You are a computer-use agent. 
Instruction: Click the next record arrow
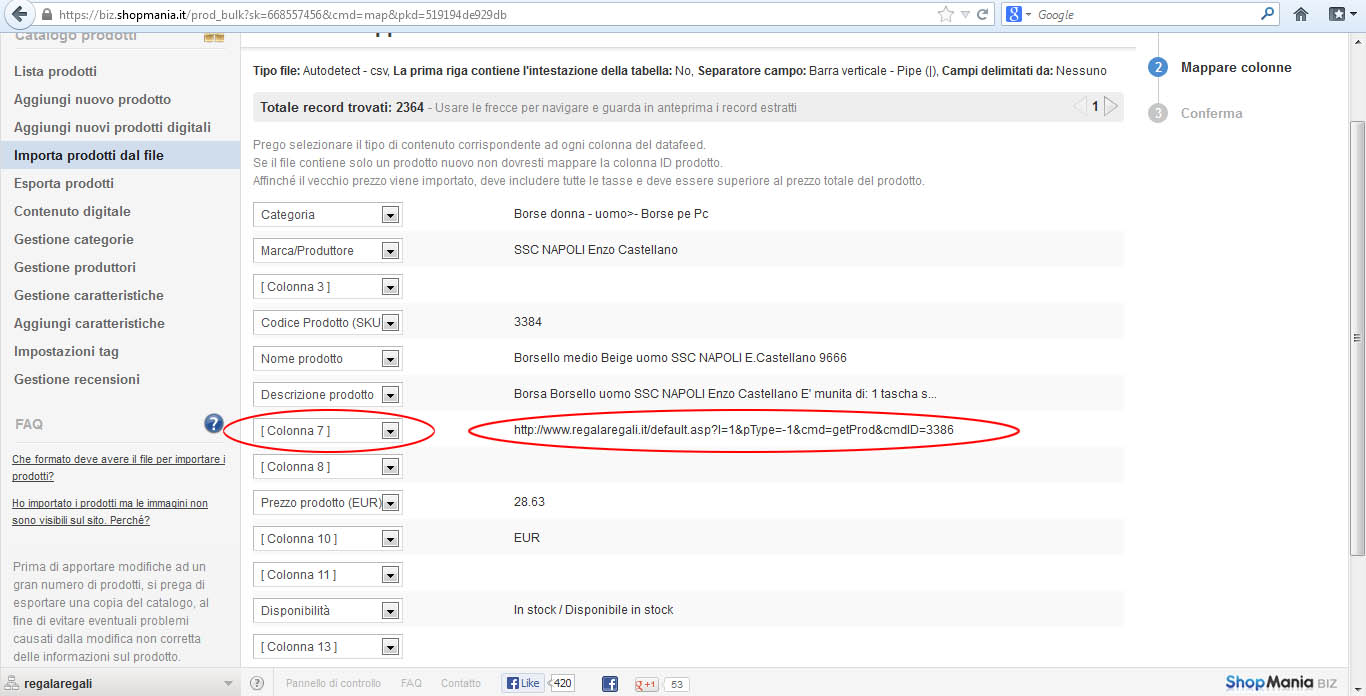(1111, 106)
